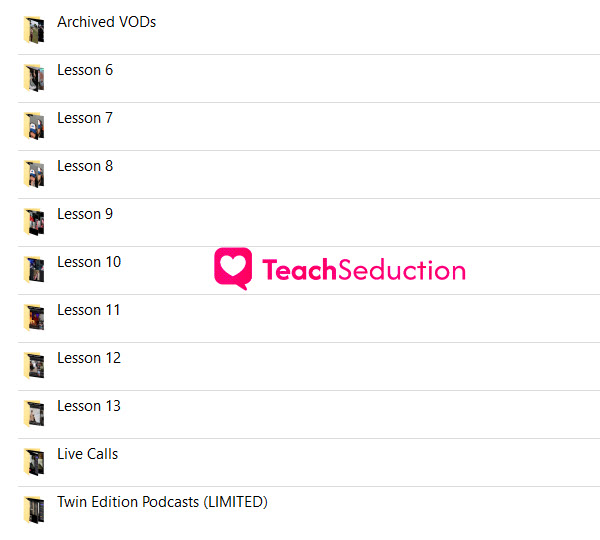Screen dimensions: 600x540
Task: Click the Lesson 13 label
Action: 89,406
